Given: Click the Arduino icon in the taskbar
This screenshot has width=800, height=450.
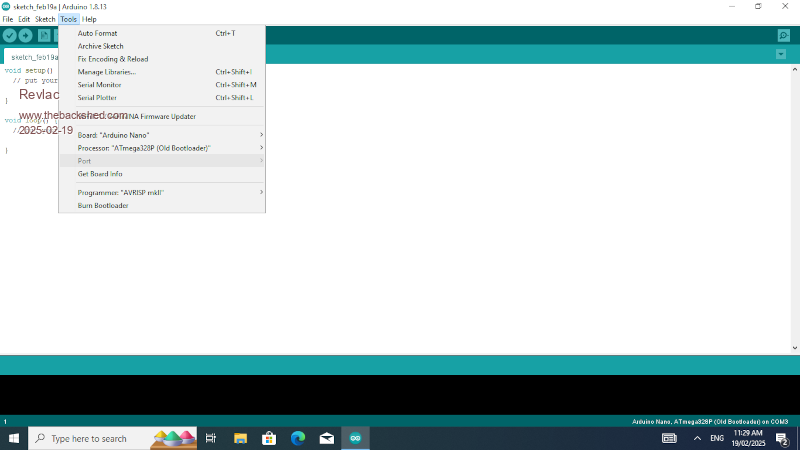Looking at the screenshot, I should [x=355, y=438].
